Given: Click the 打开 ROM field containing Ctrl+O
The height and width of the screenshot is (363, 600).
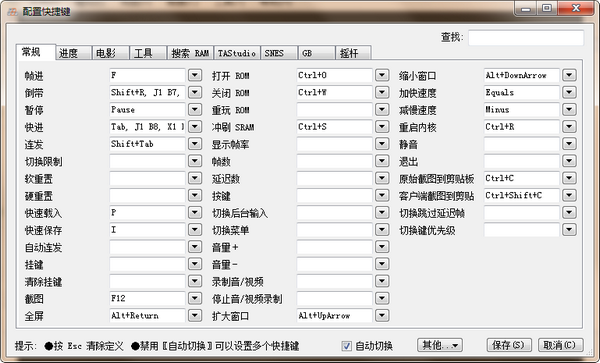Looking at the screenshot, I should coord(334,75).
